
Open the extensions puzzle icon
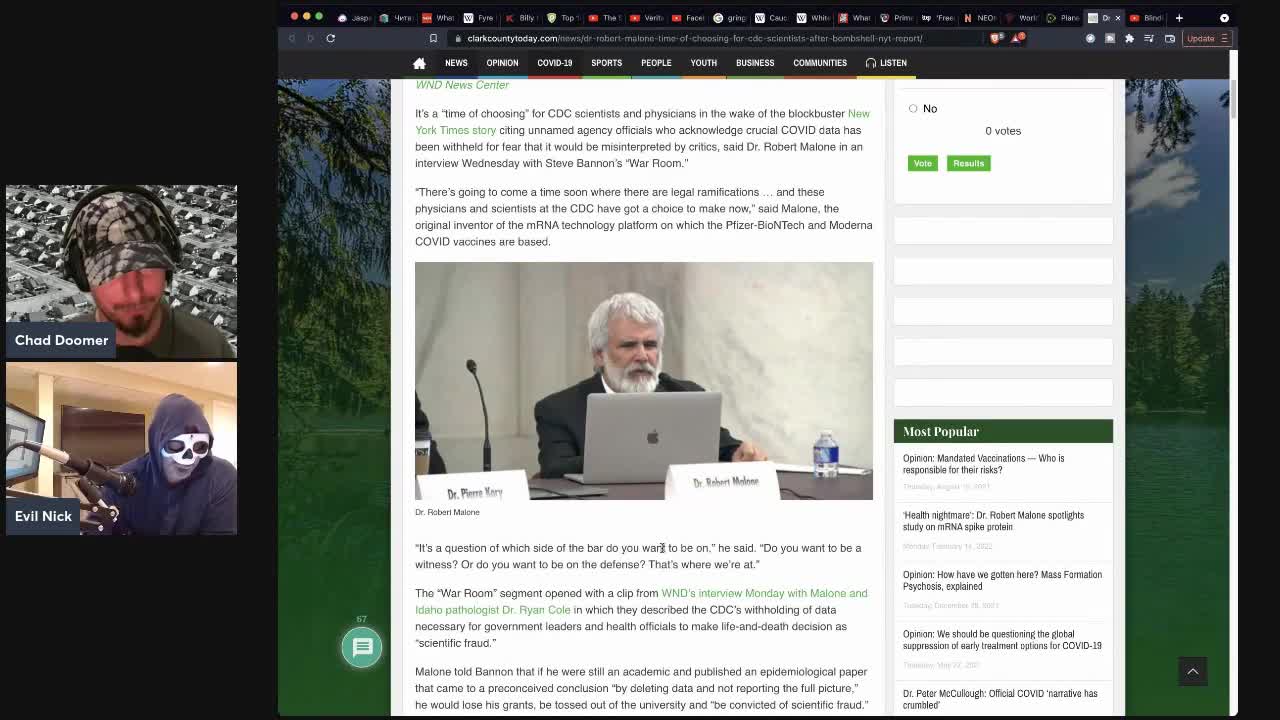coord(1129,38)
